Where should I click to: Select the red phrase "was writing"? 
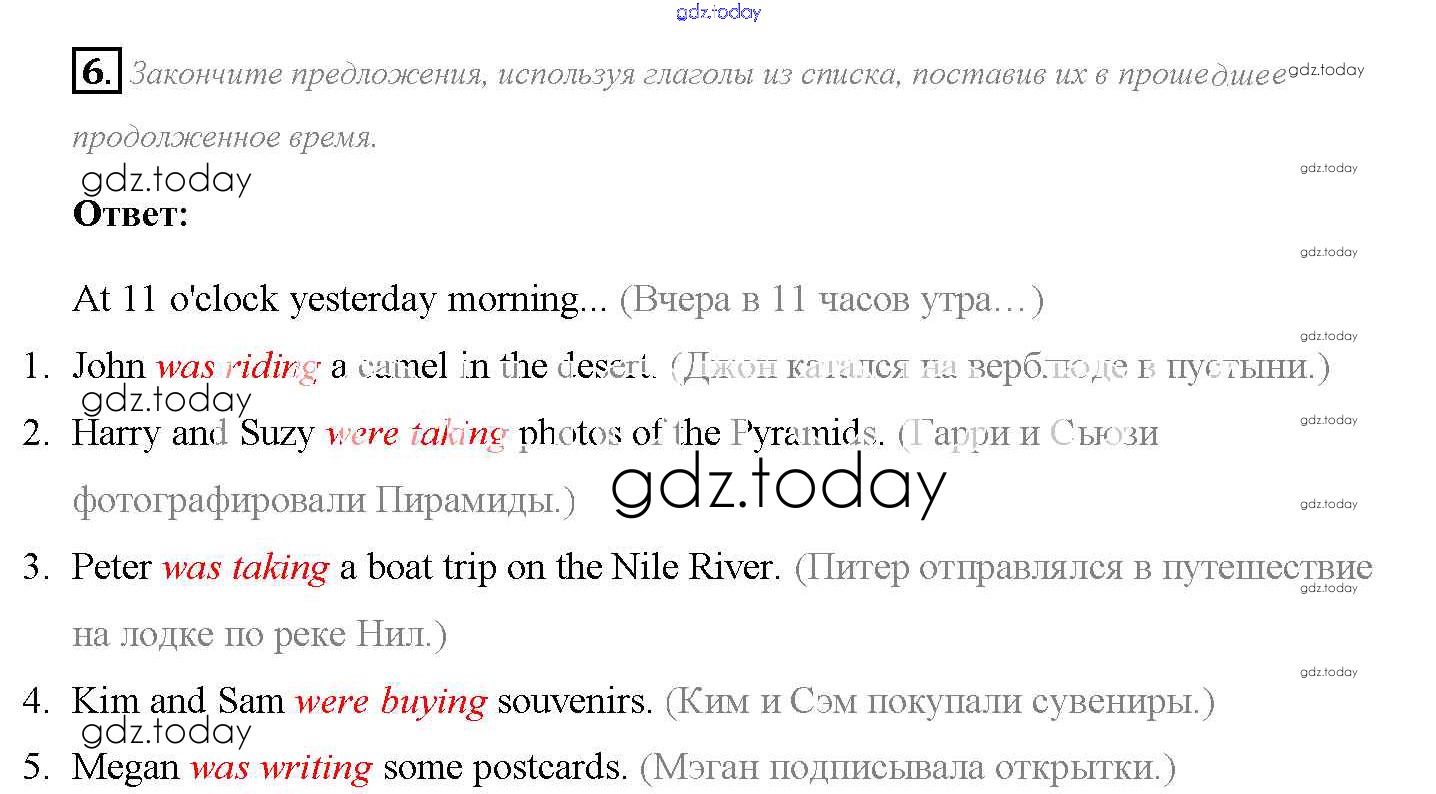coord(281,768)
